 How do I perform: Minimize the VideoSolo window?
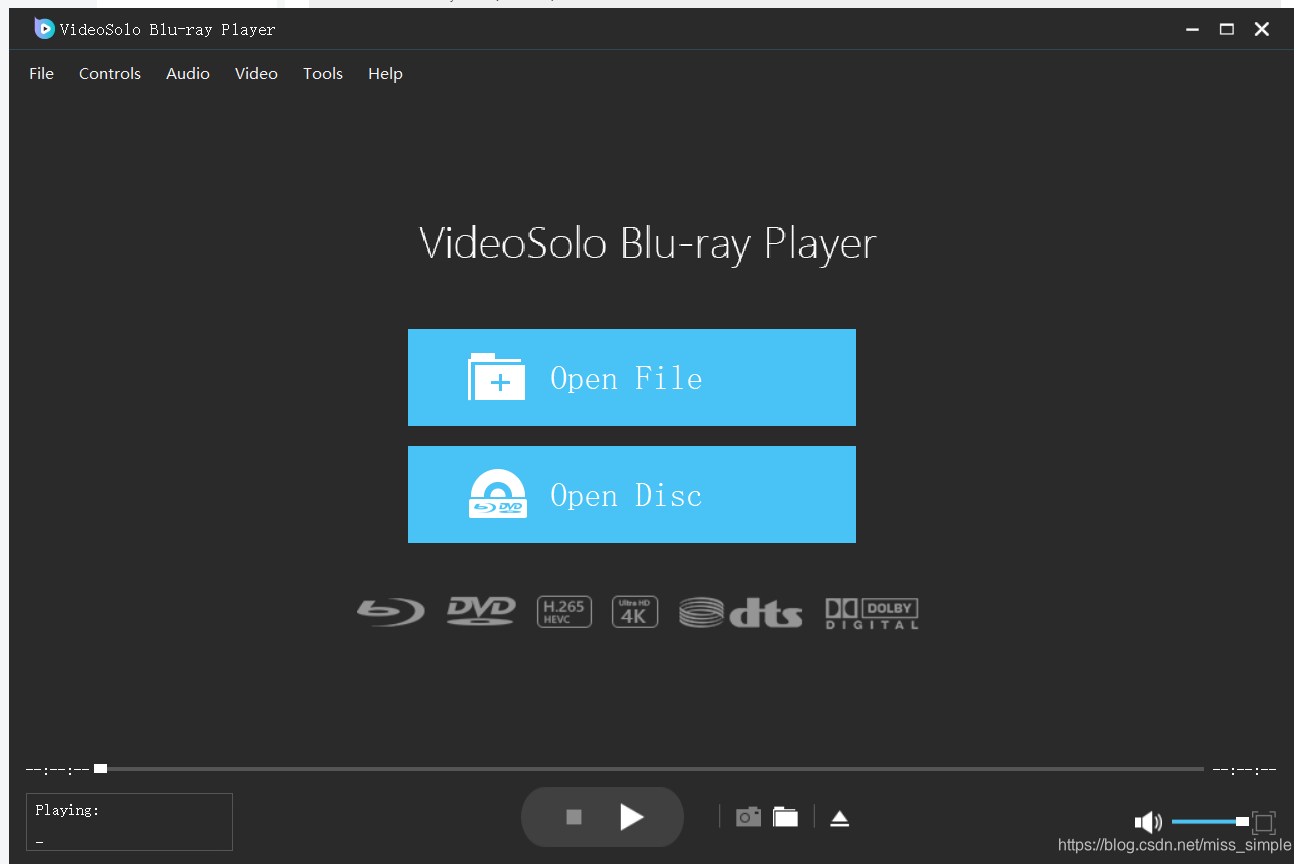click(1192, 29)
